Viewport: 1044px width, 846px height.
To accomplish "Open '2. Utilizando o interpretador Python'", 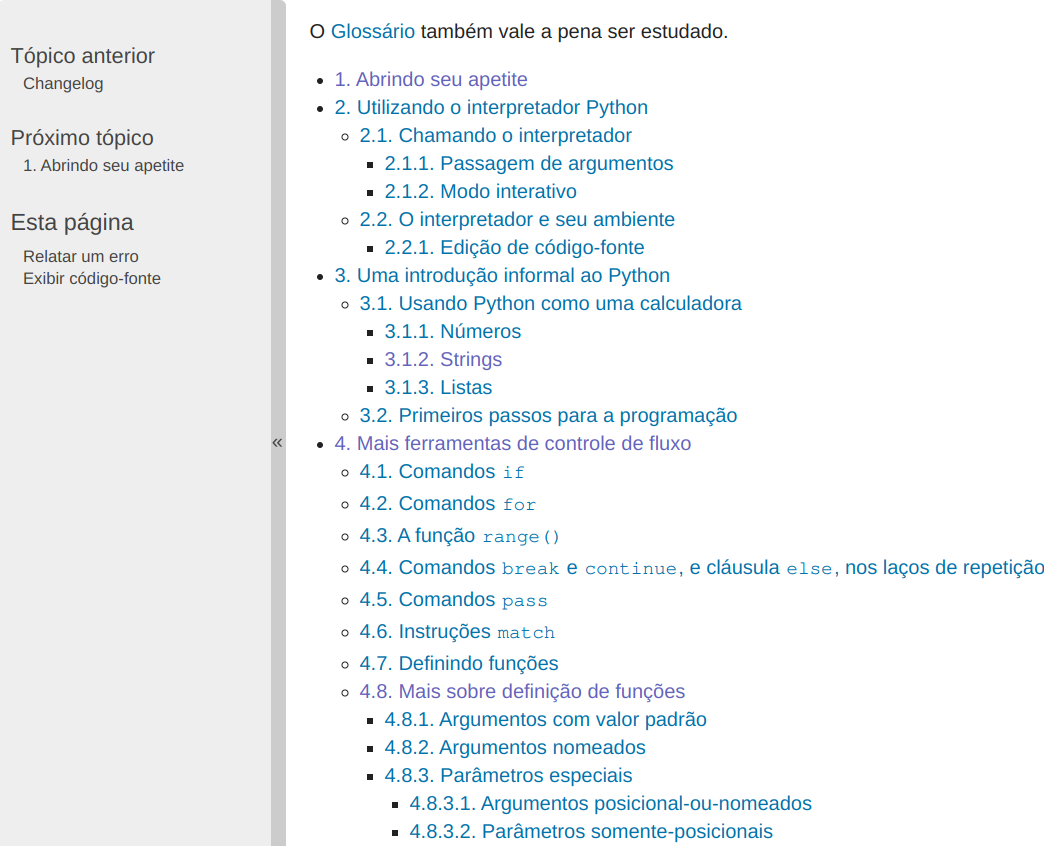I will coord(491,107).
